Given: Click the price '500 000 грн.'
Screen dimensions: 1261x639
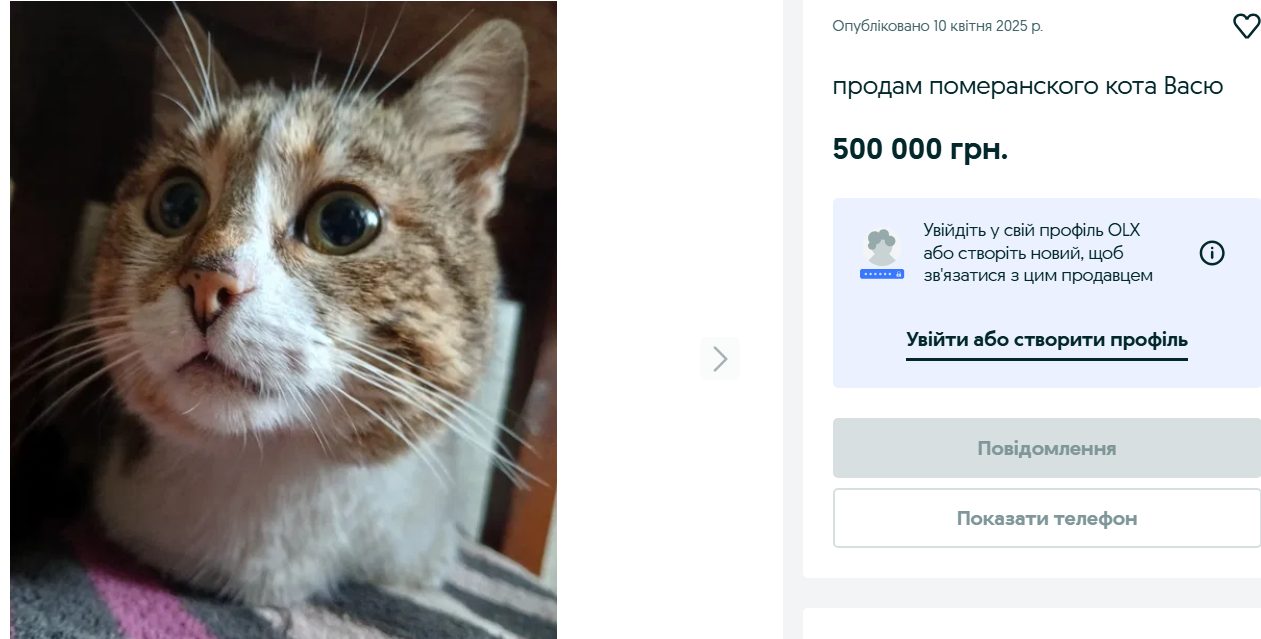Looking at the screenshot, I should 920,149.
